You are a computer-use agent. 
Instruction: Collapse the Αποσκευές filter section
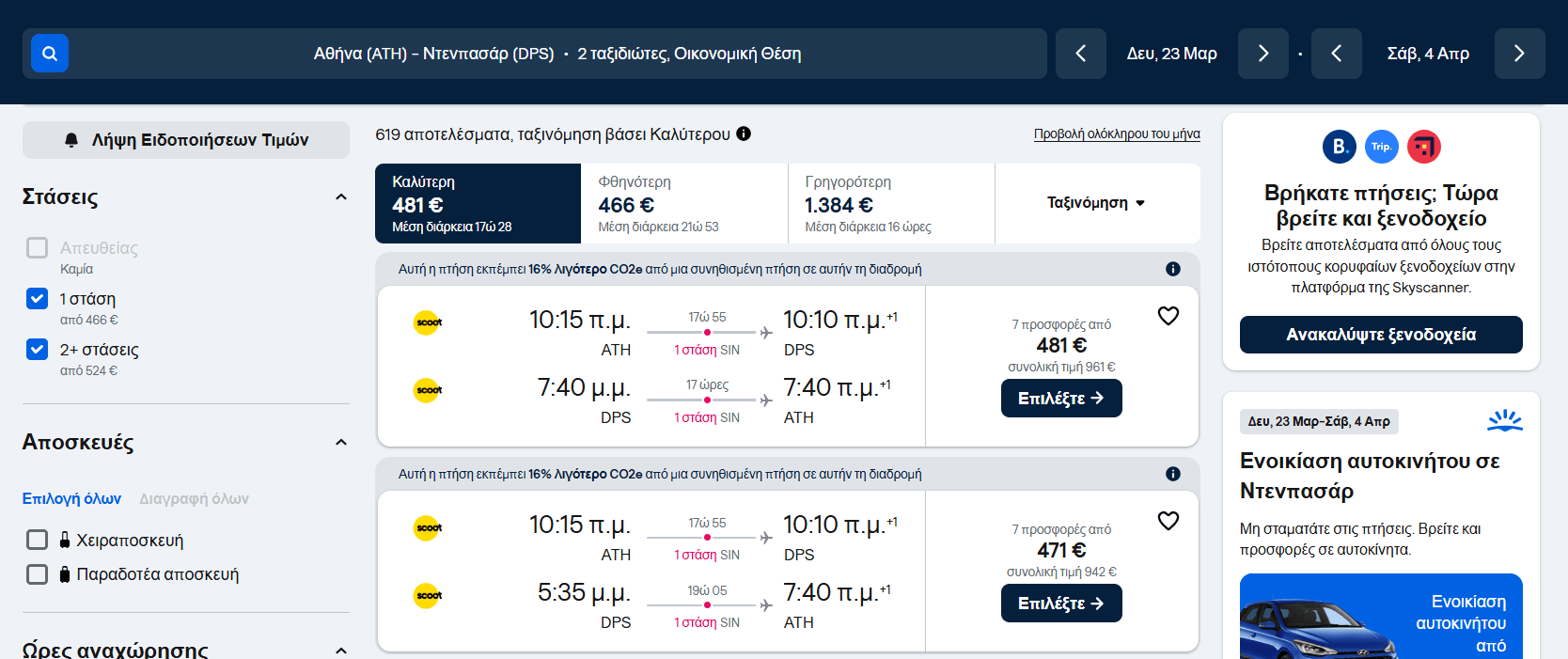341,443
